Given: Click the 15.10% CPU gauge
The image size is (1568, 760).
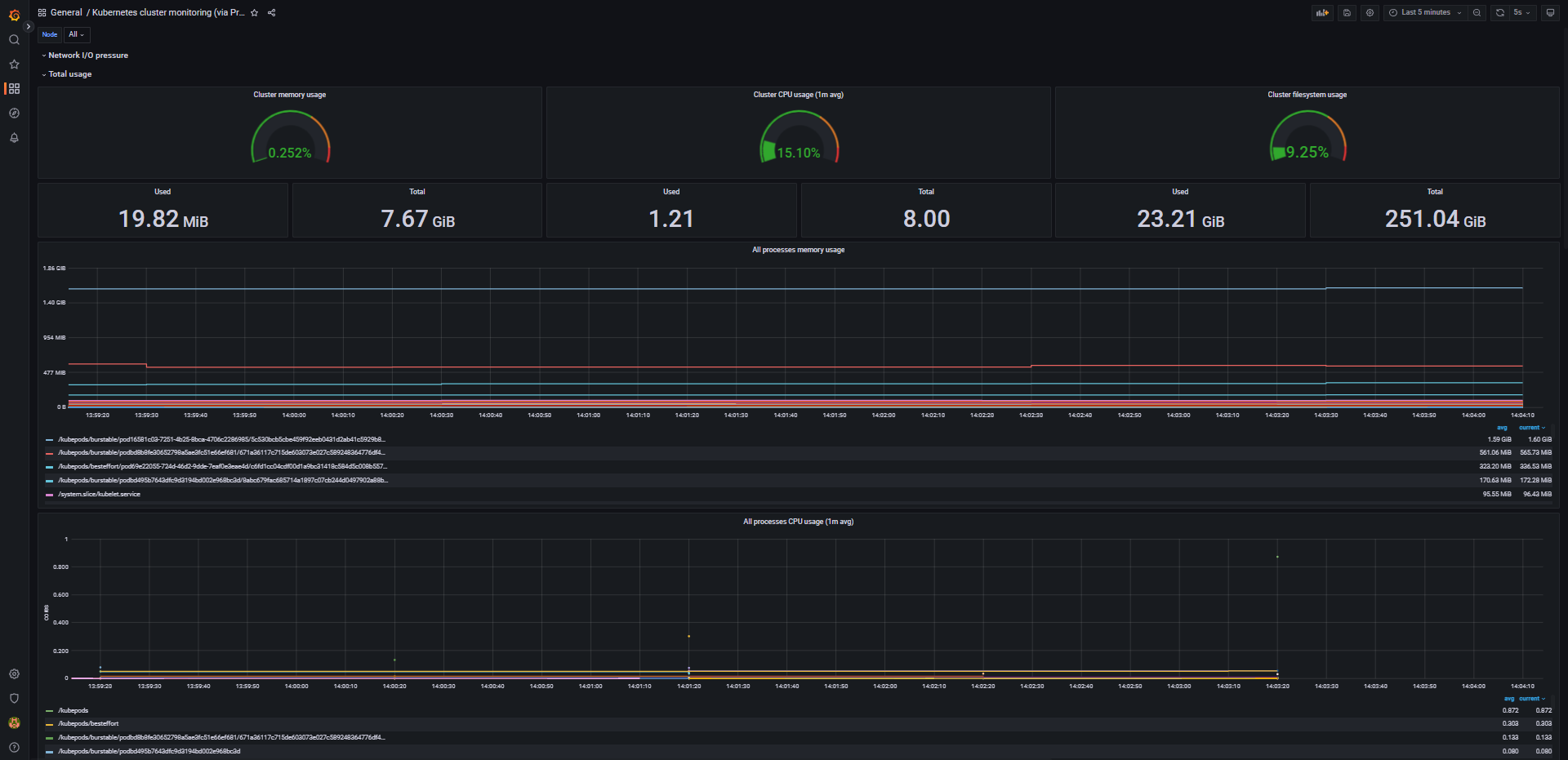Looking at the screenshot, I should (x=799, y=137).
